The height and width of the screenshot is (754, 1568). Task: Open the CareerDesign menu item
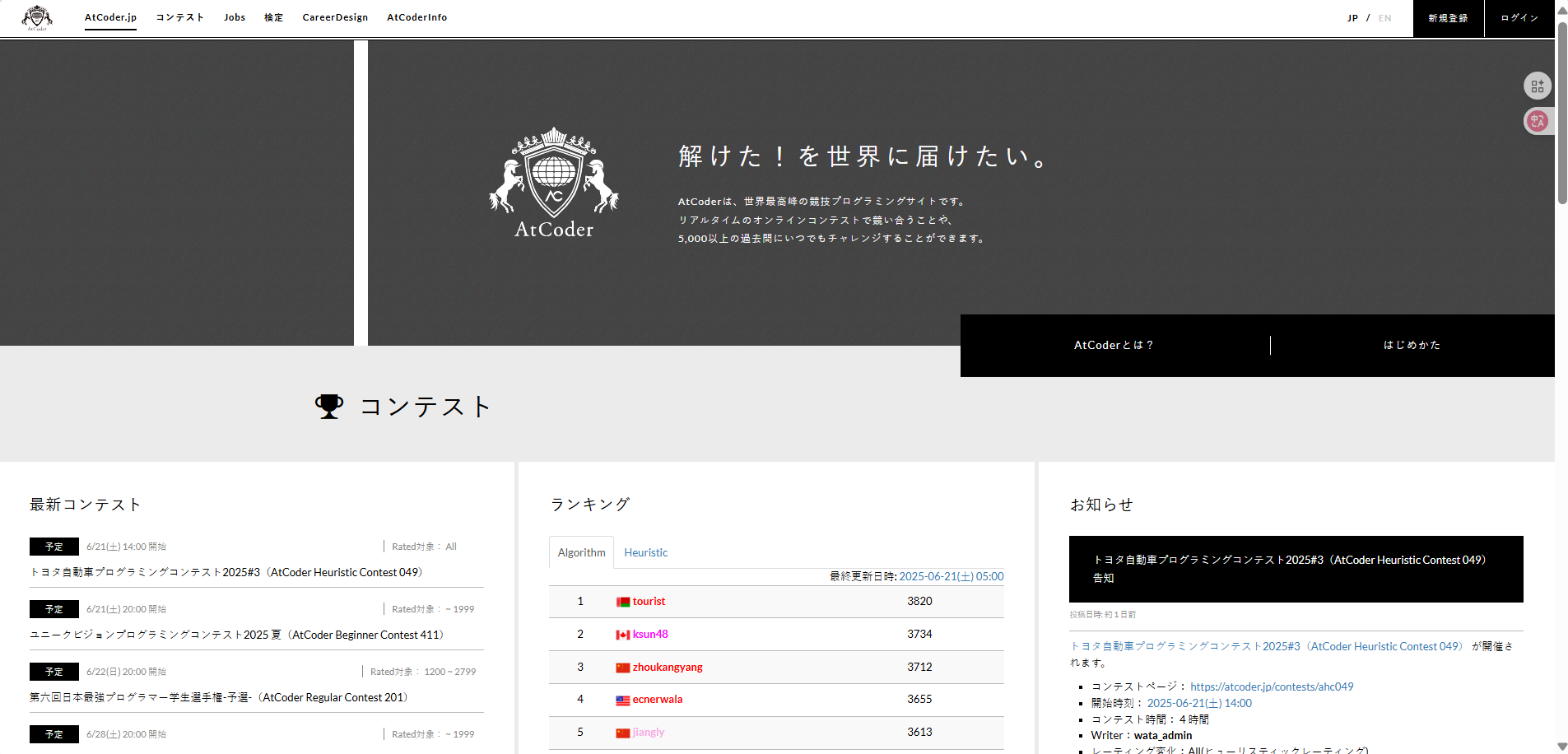(335, 17)
